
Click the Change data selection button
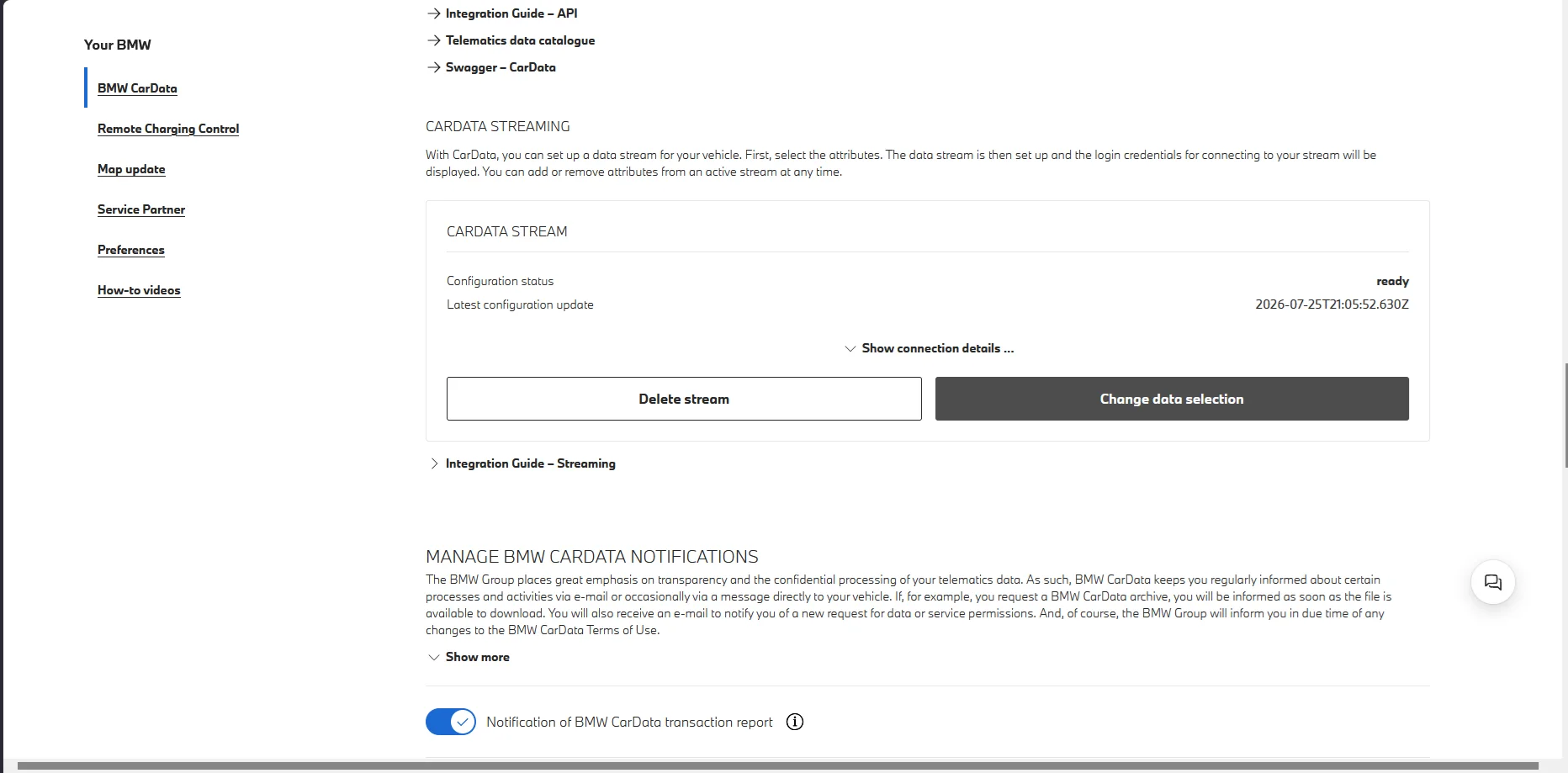(1172, 399)
